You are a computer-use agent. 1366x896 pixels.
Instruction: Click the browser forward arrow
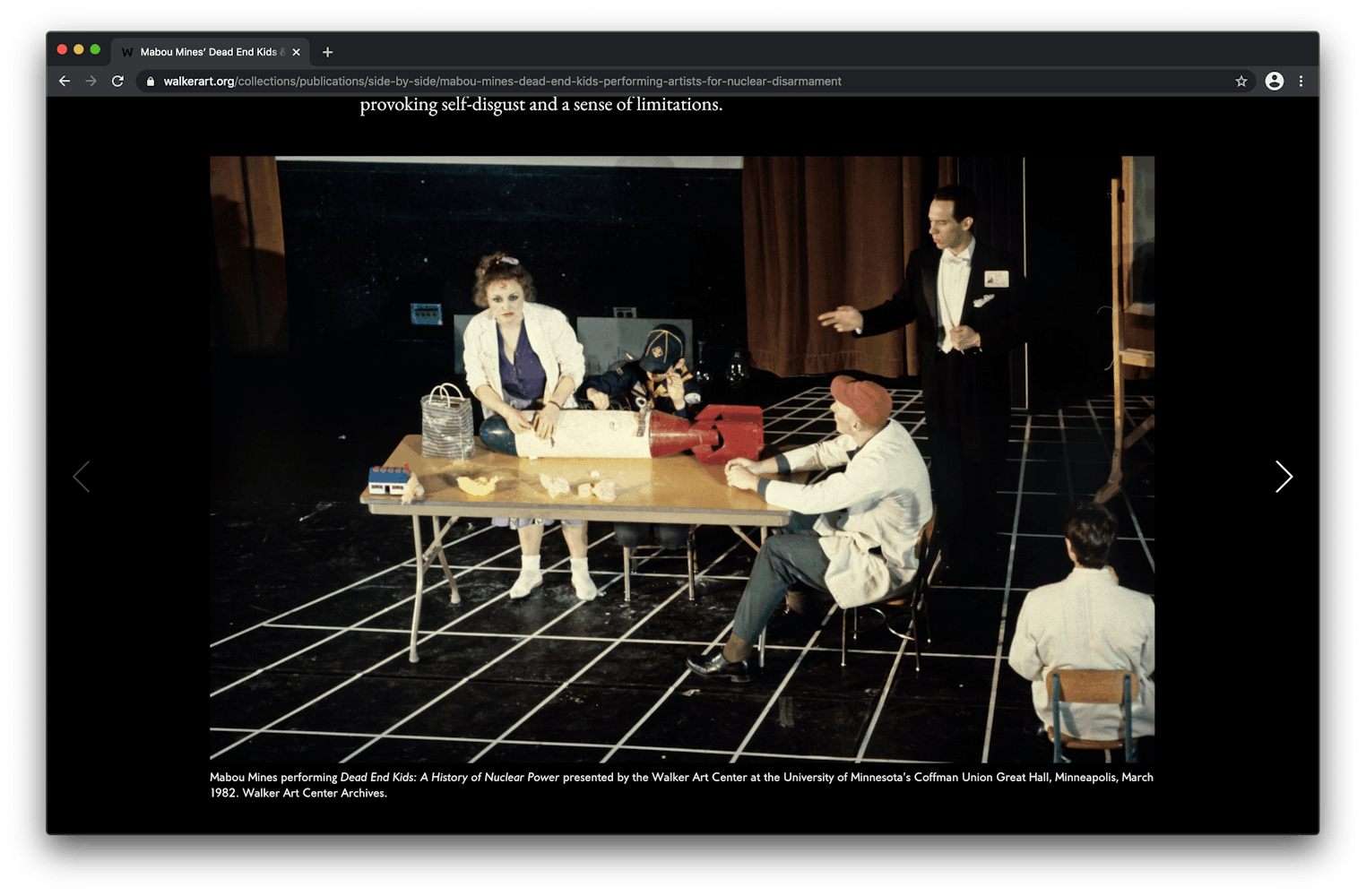point(91,82)
